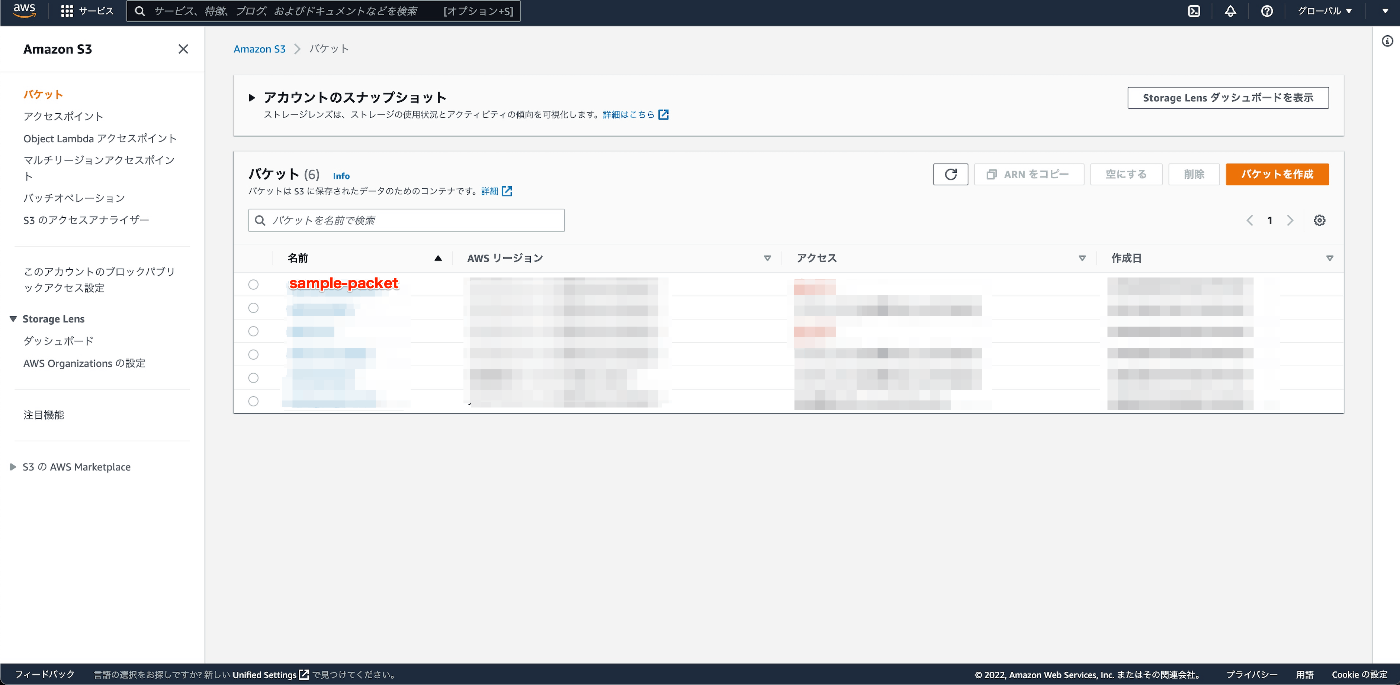Open external link icon beside 詳細はこちら
This screenshot has height=685, width=1400.
664,115
